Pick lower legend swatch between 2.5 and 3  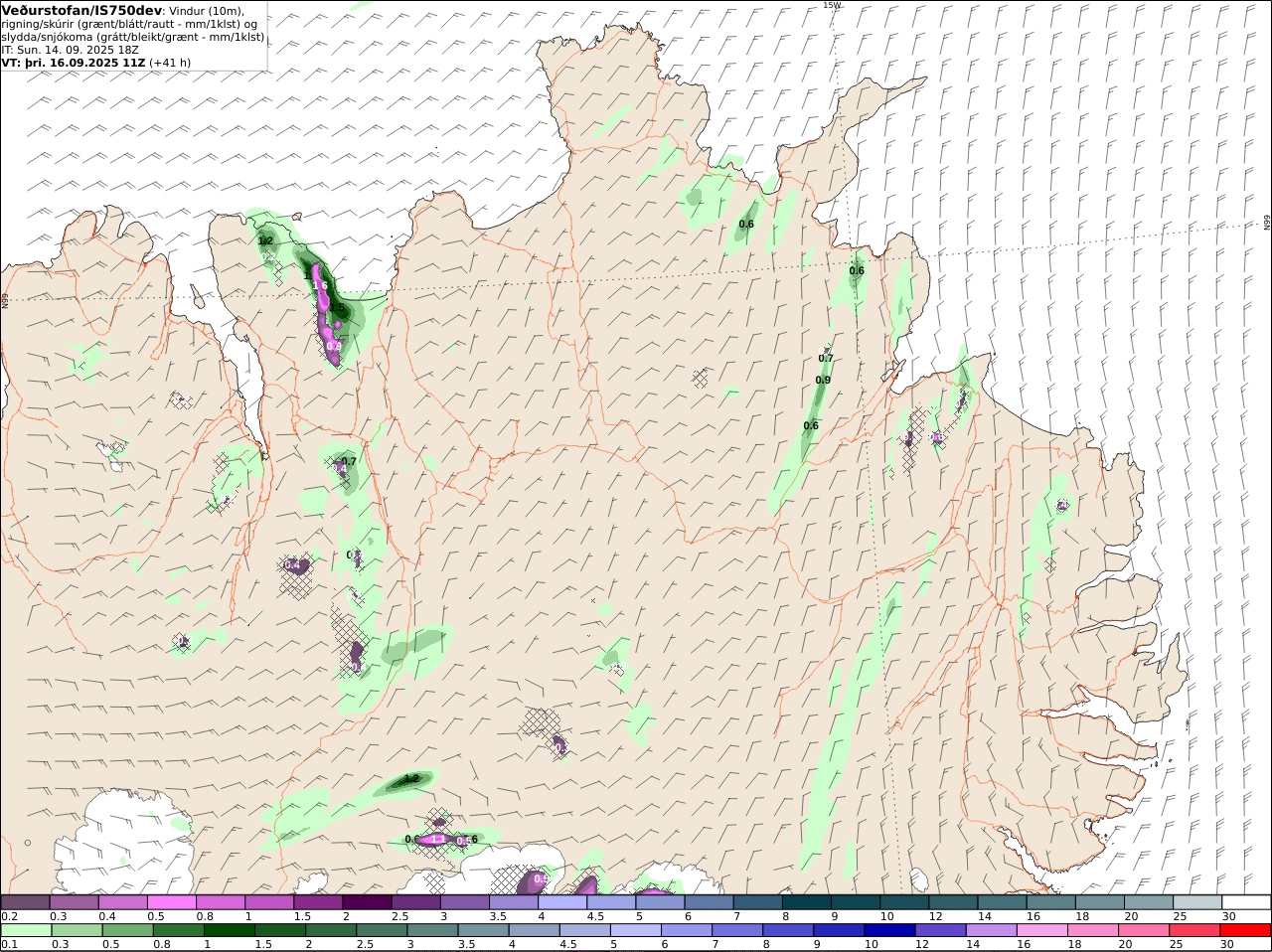381,931
